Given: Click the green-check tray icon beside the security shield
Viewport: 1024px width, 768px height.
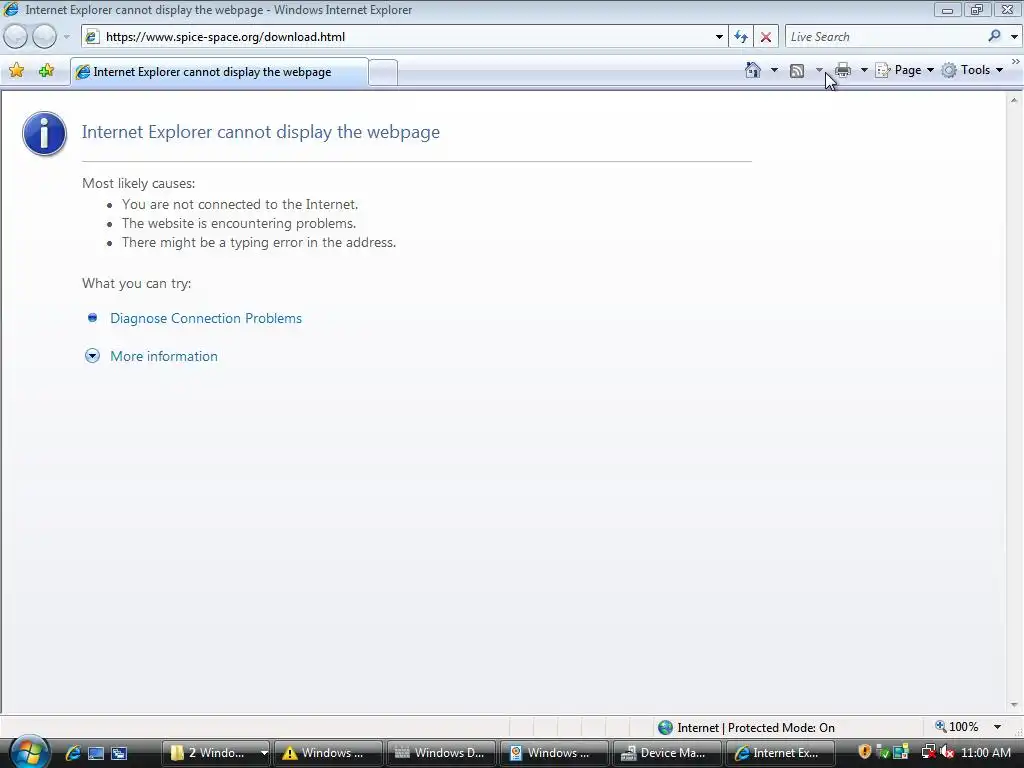Looking at the screenshot, I should click(883, 753).
